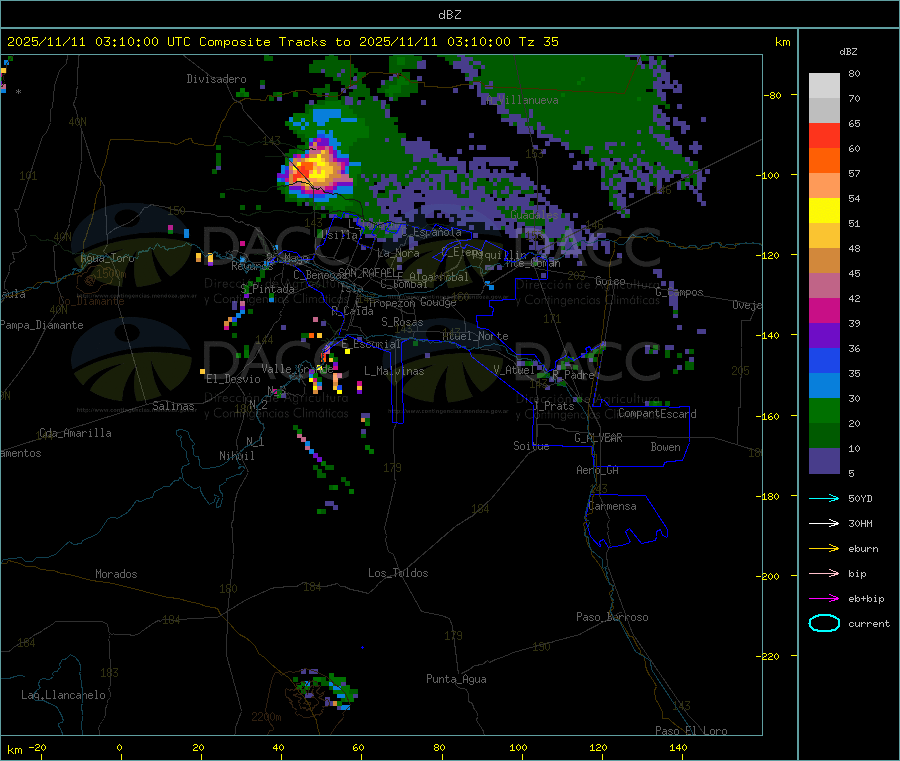Click the '80' label on dBZ scale

pyautogui.click(x=854, y=73)
